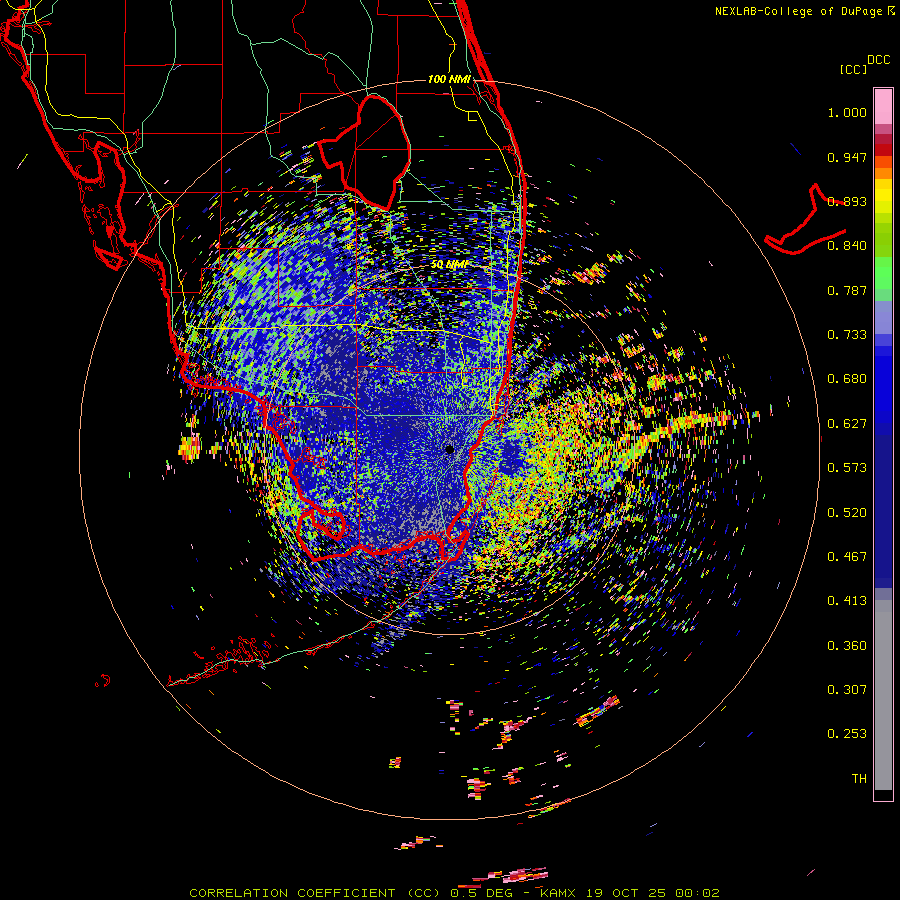Screen dimensions: 900x900
Task: Select the 0.840 scale value
Action: pyautogui.click(x=847, y=246)
